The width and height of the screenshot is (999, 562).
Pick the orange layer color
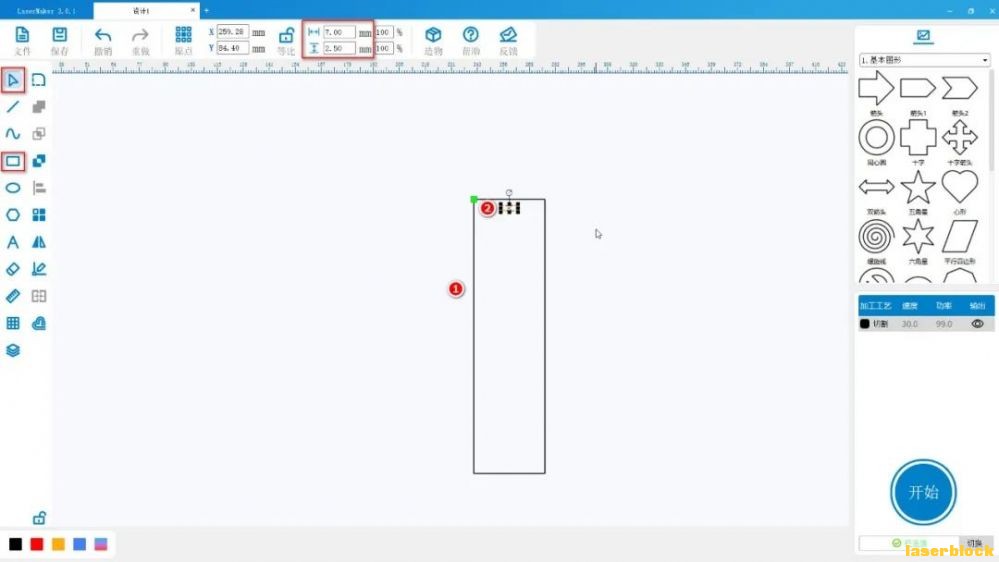pyautogui.click(x=58, y=544)
